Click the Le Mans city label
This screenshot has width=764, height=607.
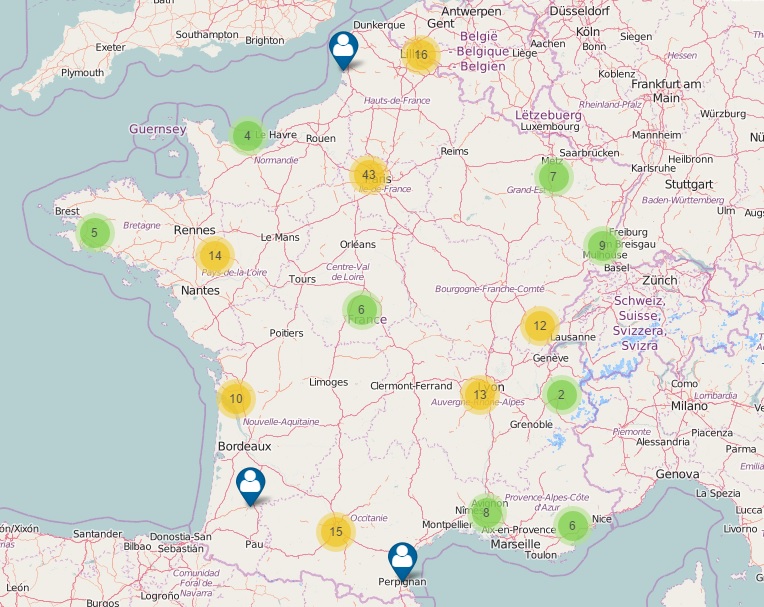tap(280, 237)
